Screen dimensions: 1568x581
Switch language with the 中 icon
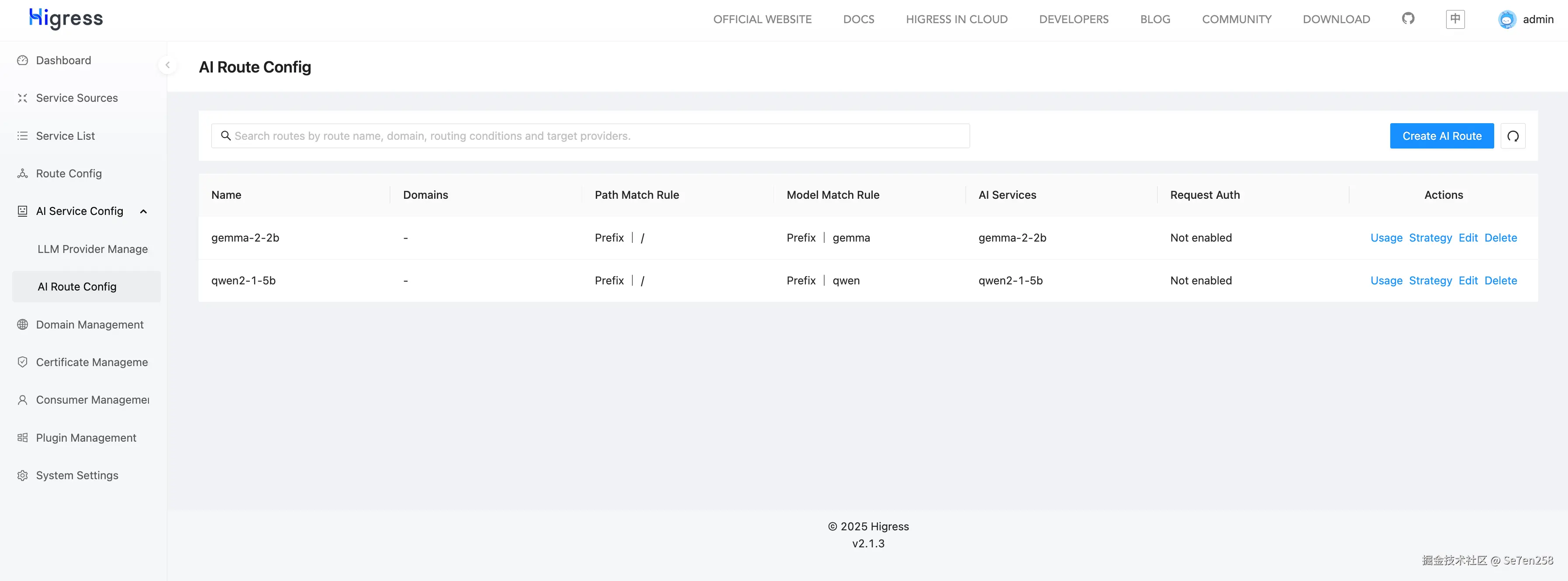click(1455, 19)
